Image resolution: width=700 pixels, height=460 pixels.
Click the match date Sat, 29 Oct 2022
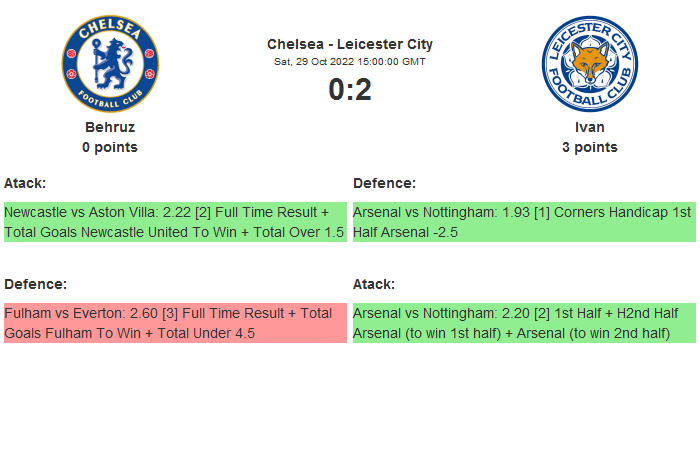pos(350,62)
